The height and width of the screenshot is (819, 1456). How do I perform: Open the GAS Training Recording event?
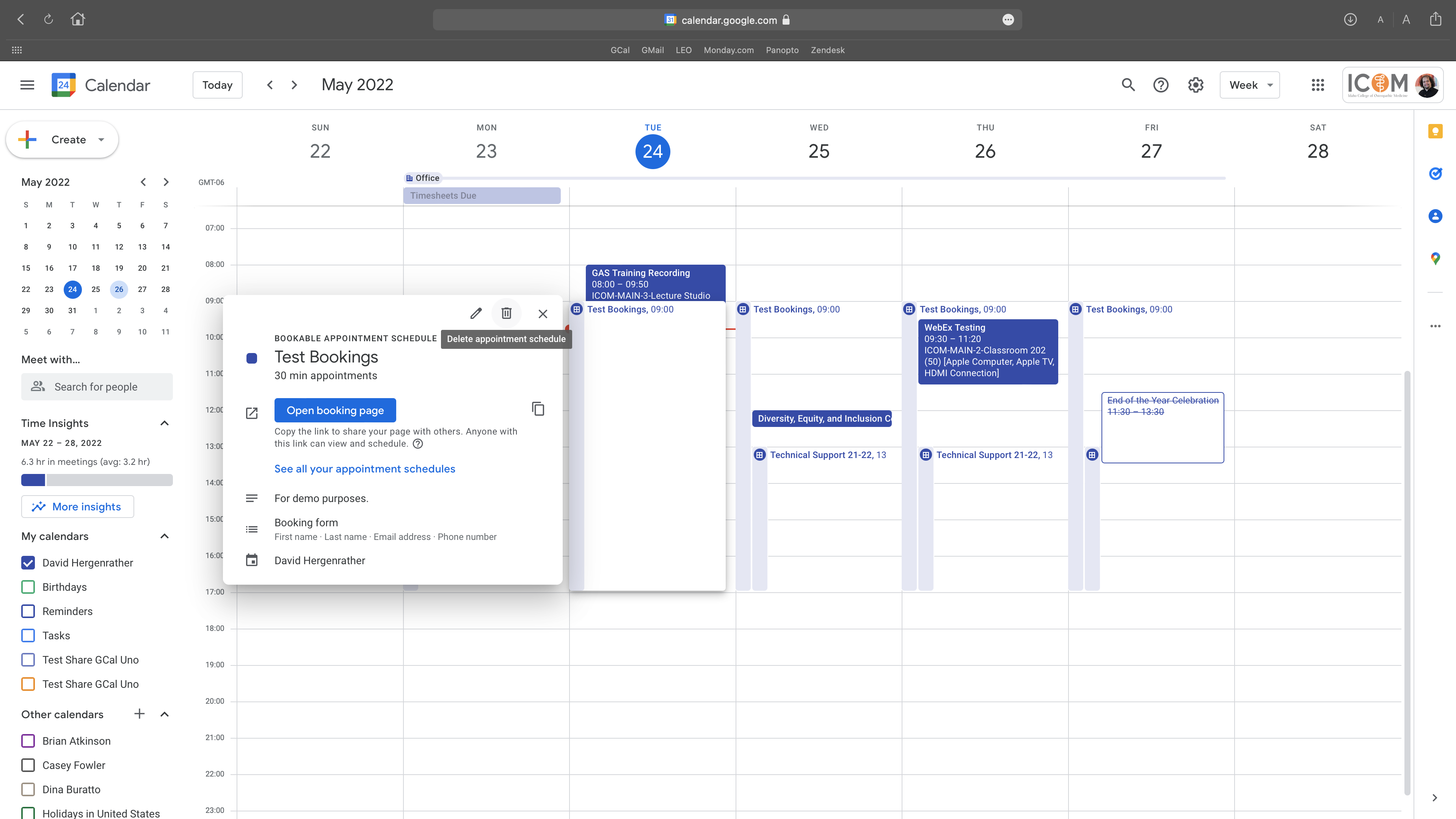pos(655,282)
